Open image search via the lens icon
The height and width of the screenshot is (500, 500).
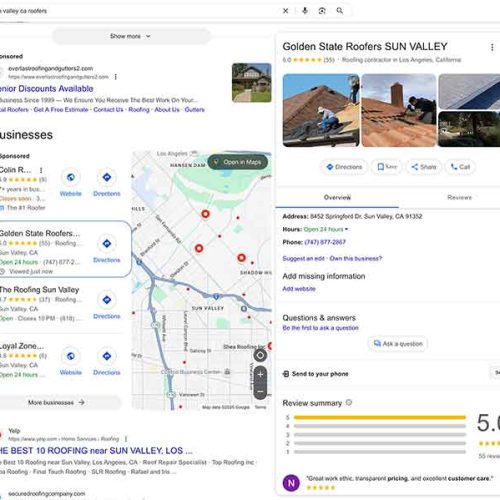click(x=322, y=11)
